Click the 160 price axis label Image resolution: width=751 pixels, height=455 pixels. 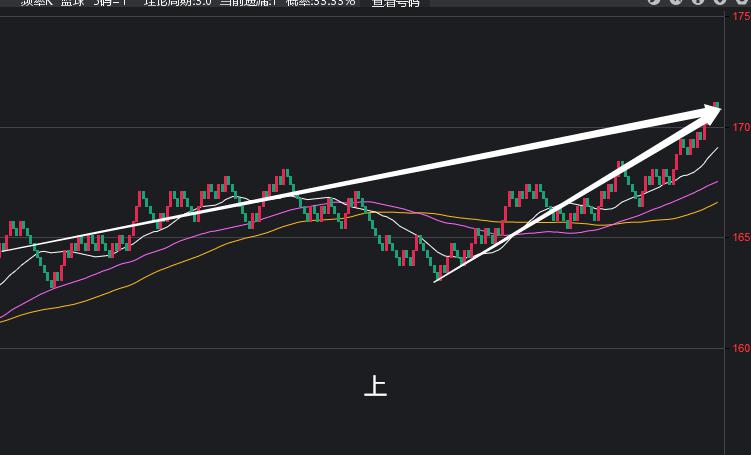tap(740, 349)
